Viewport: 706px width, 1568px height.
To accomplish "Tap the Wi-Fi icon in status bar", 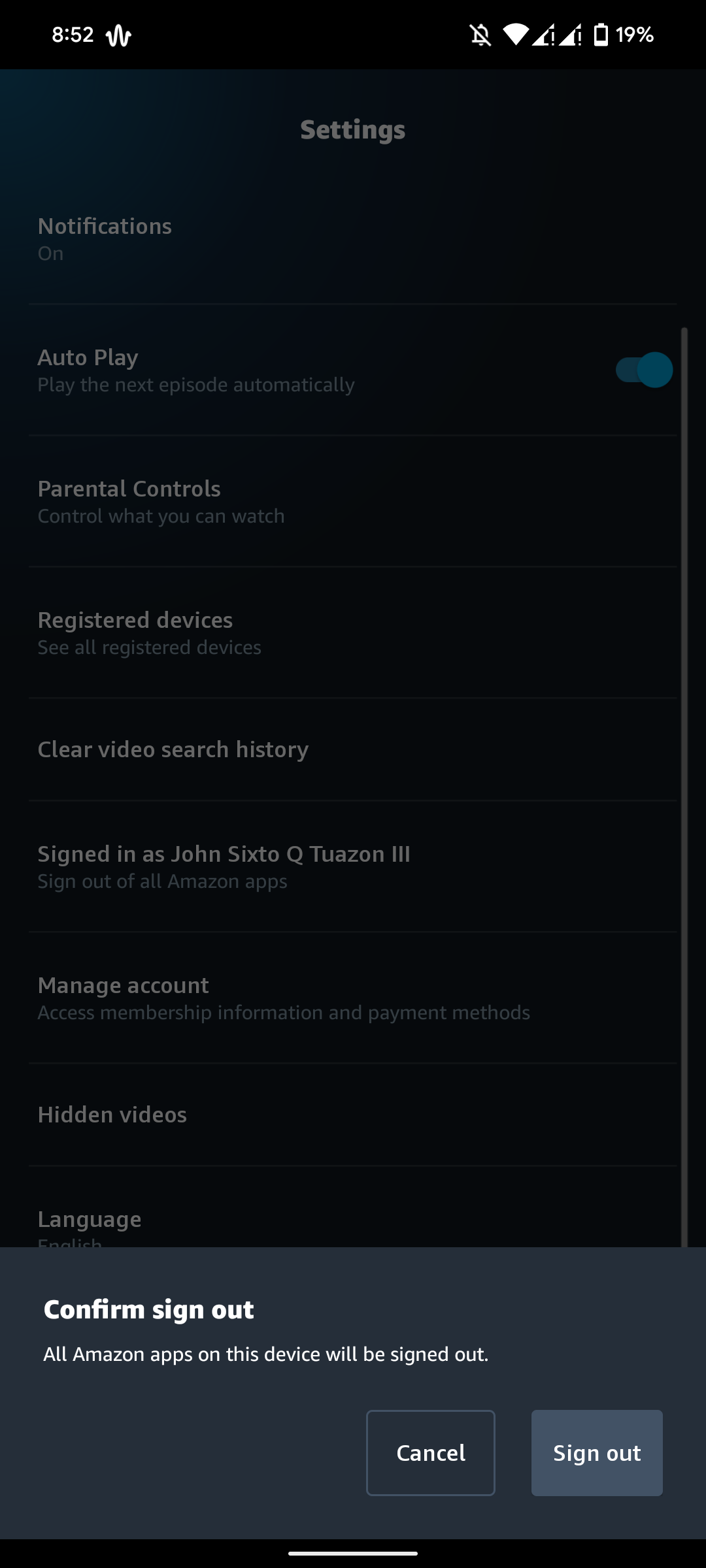I will click(516, 35).
